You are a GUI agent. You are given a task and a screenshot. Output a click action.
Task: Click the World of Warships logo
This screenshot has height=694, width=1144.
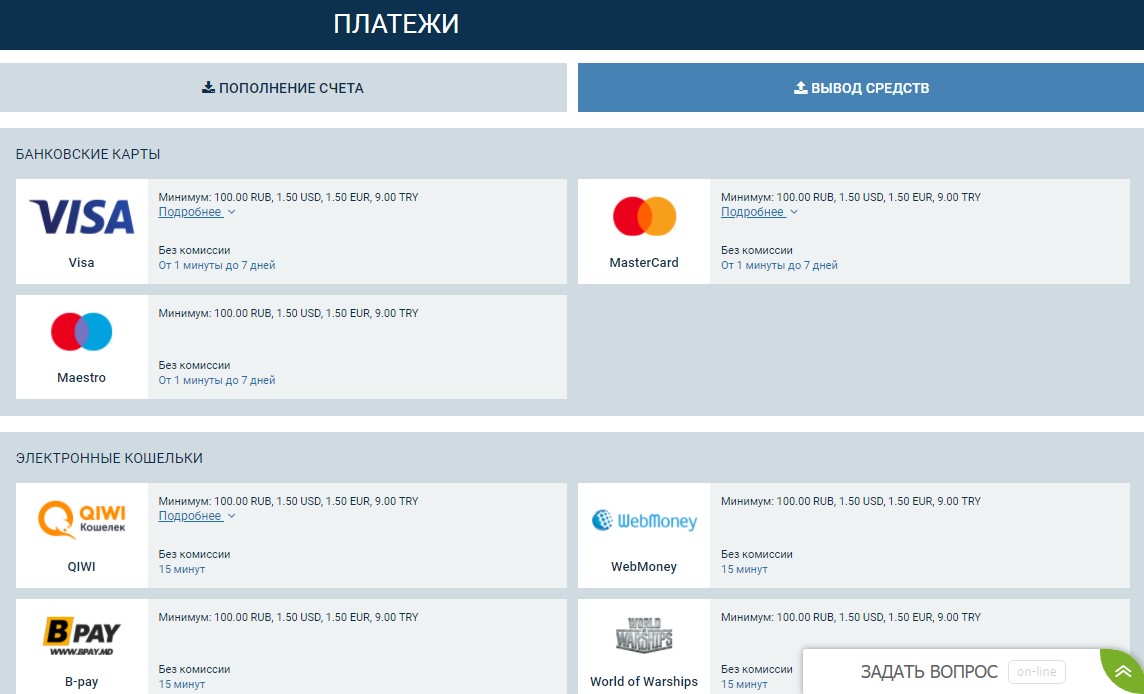(x=644, y=635)
